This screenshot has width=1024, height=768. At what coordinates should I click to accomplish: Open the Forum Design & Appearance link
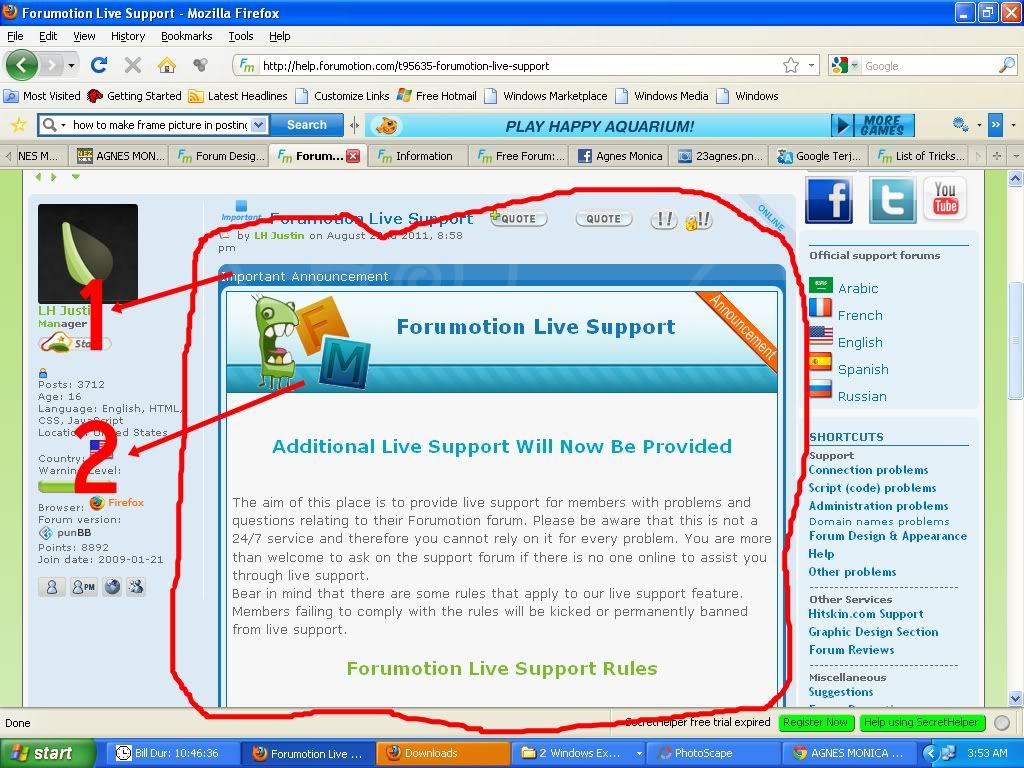(x=888, y=536)
